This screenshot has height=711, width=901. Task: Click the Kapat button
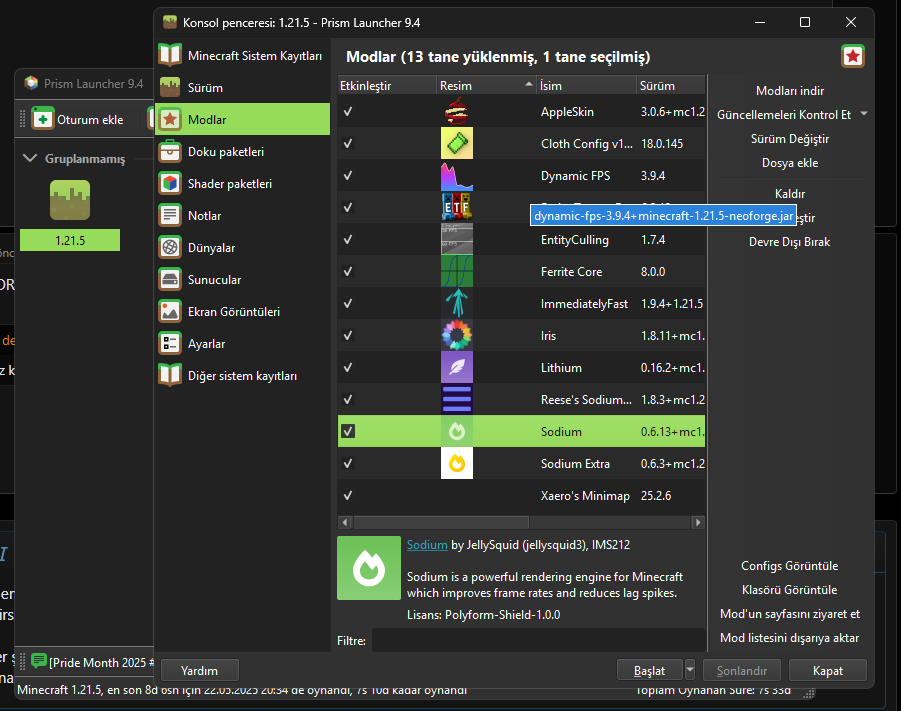[827, 670]
